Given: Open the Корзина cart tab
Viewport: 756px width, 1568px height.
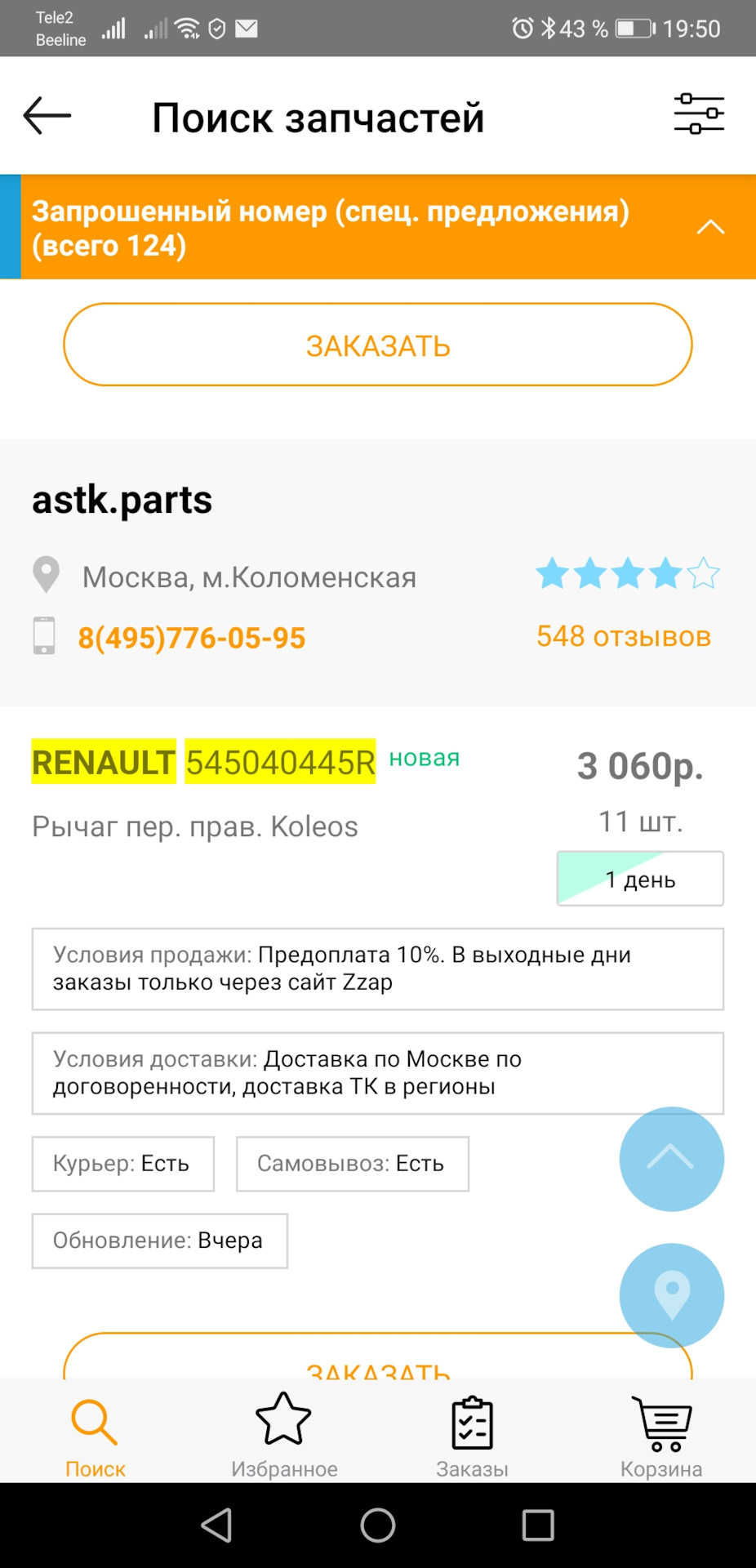Looking at the screenshot, I should (x=661, y=1436).
